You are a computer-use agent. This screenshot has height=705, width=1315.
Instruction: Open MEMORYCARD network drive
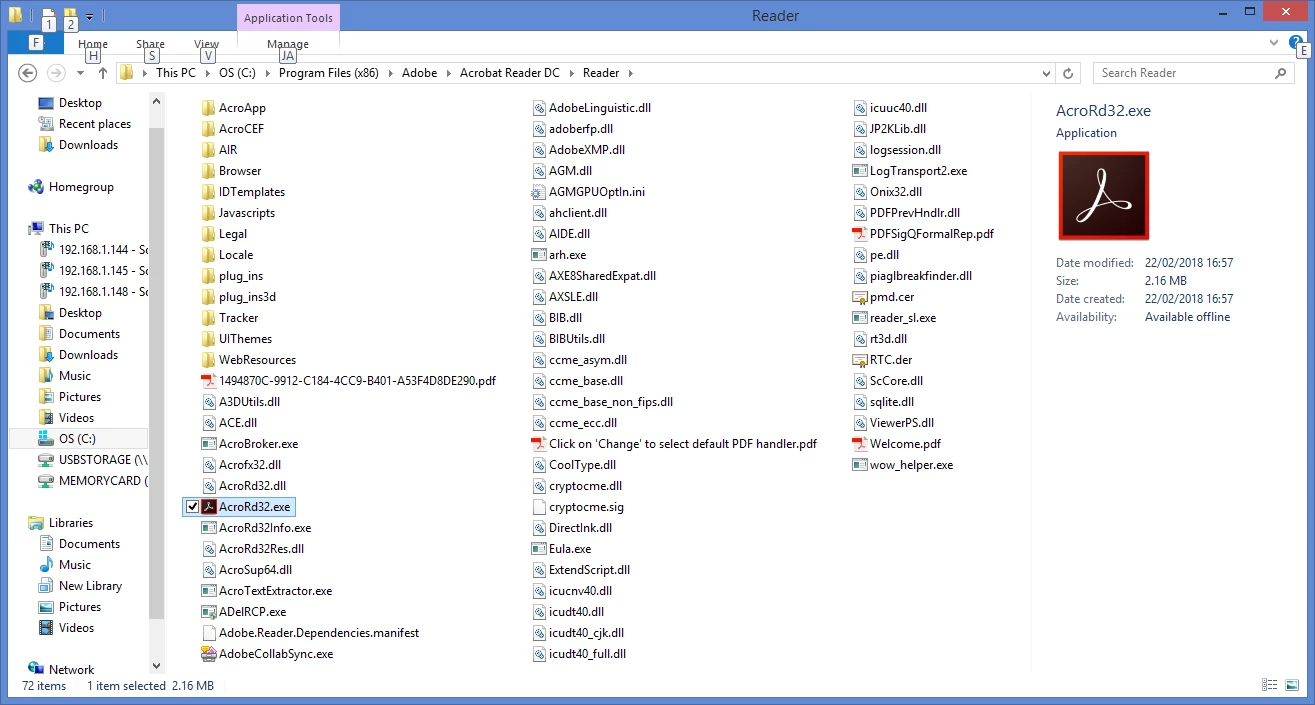click(x=92, y=481)
